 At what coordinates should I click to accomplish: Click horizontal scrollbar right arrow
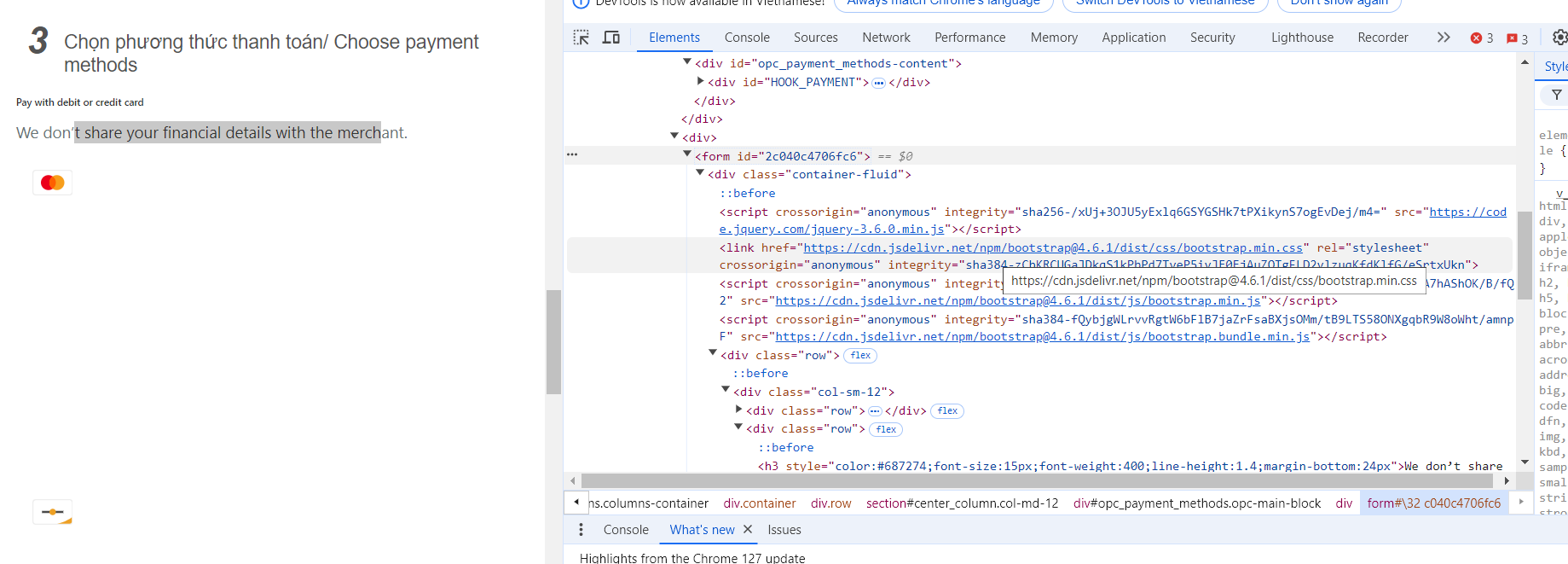coord(1507,481)
